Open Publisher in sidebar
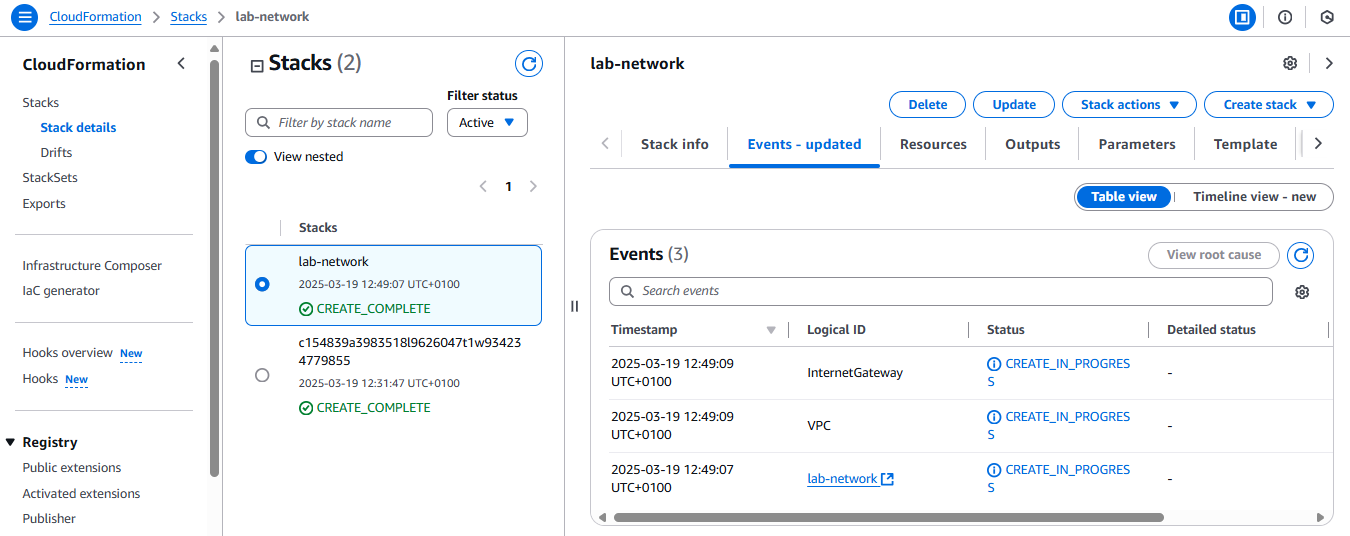Screen dimensions: 1350x536 [x=49, y=519]
